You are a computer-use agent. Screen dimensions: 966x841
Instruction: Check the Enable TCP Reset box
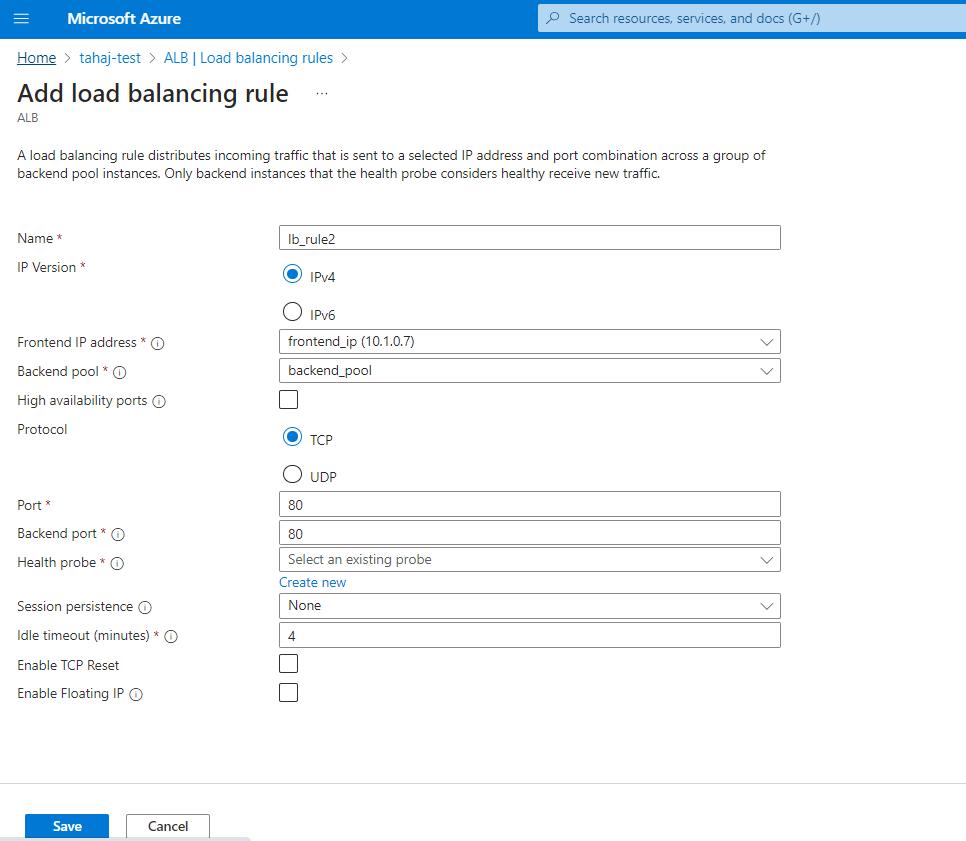[288, 664]
